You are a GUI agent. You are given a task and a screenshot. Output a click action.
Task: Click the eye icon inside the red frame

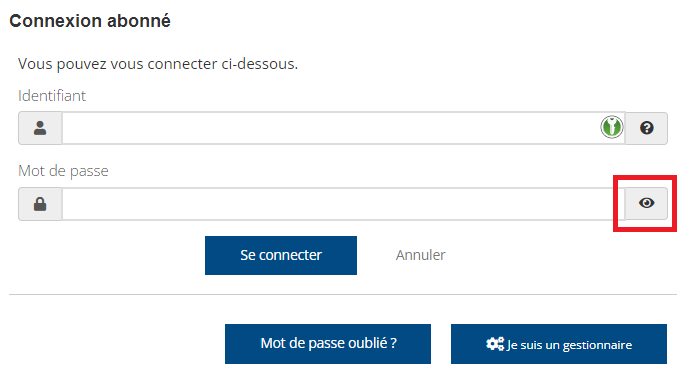(x=647, y=203)
